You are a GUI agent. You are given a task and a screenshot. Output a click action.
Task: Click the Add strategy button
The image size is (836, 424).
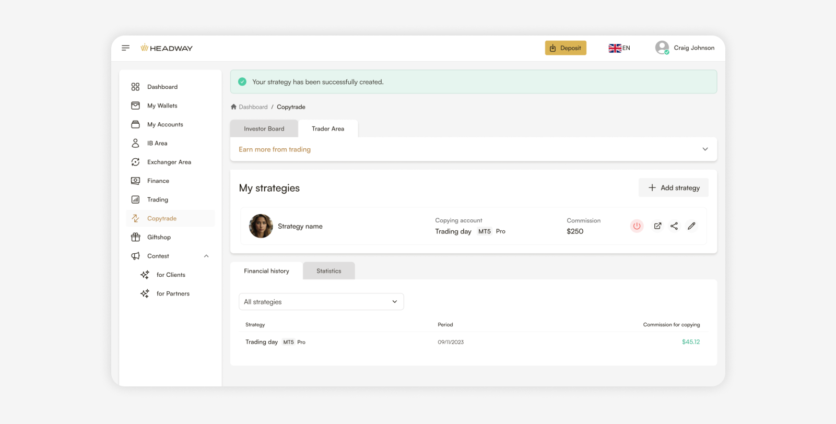coord(673,188)
